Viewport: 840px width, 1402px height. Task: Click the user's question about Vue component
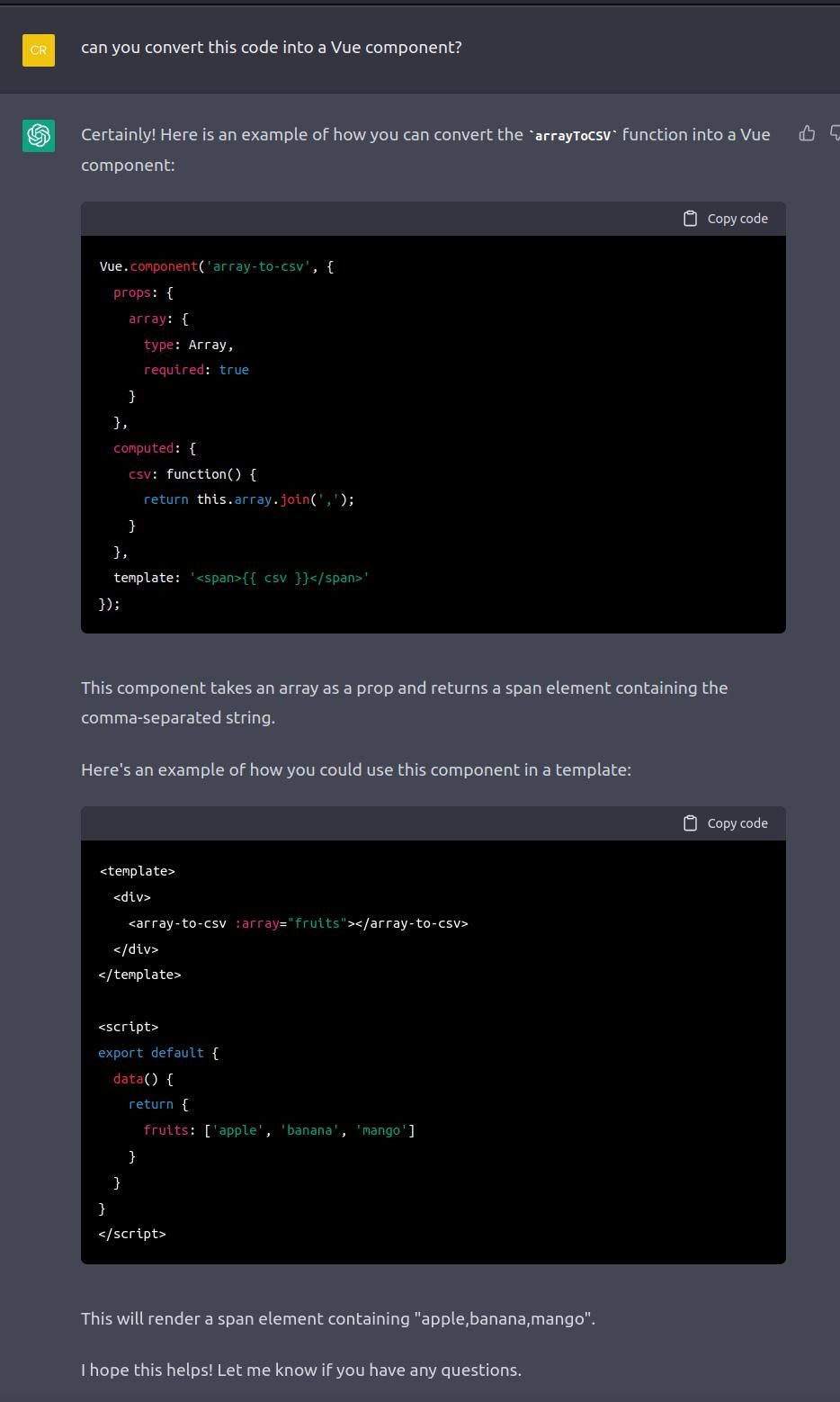tap(271, 48)
